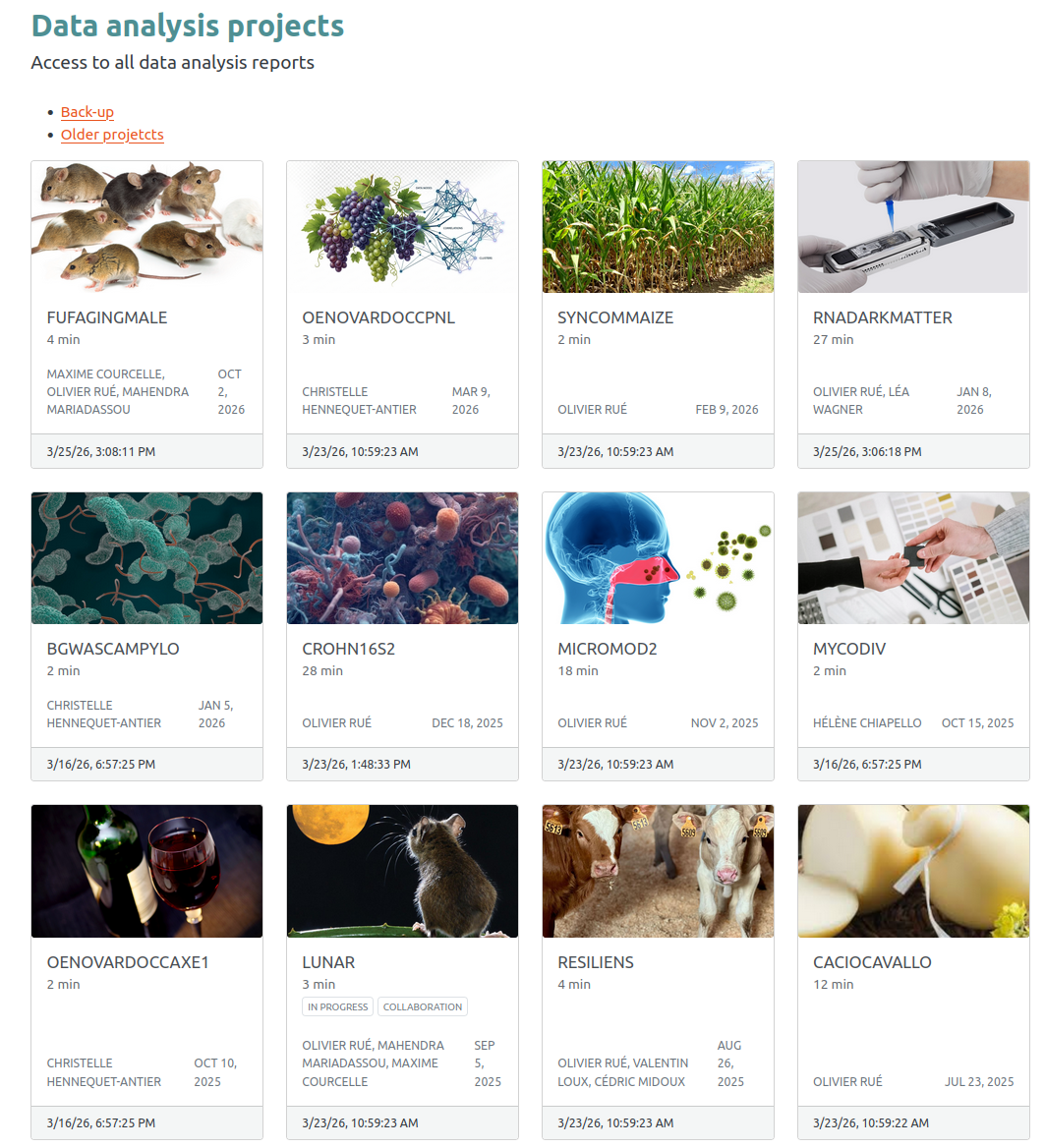Open the MICROMOD2 head illustration thumbnail
Viewport: 1045px width, 1148px height.
pos(658,558)
